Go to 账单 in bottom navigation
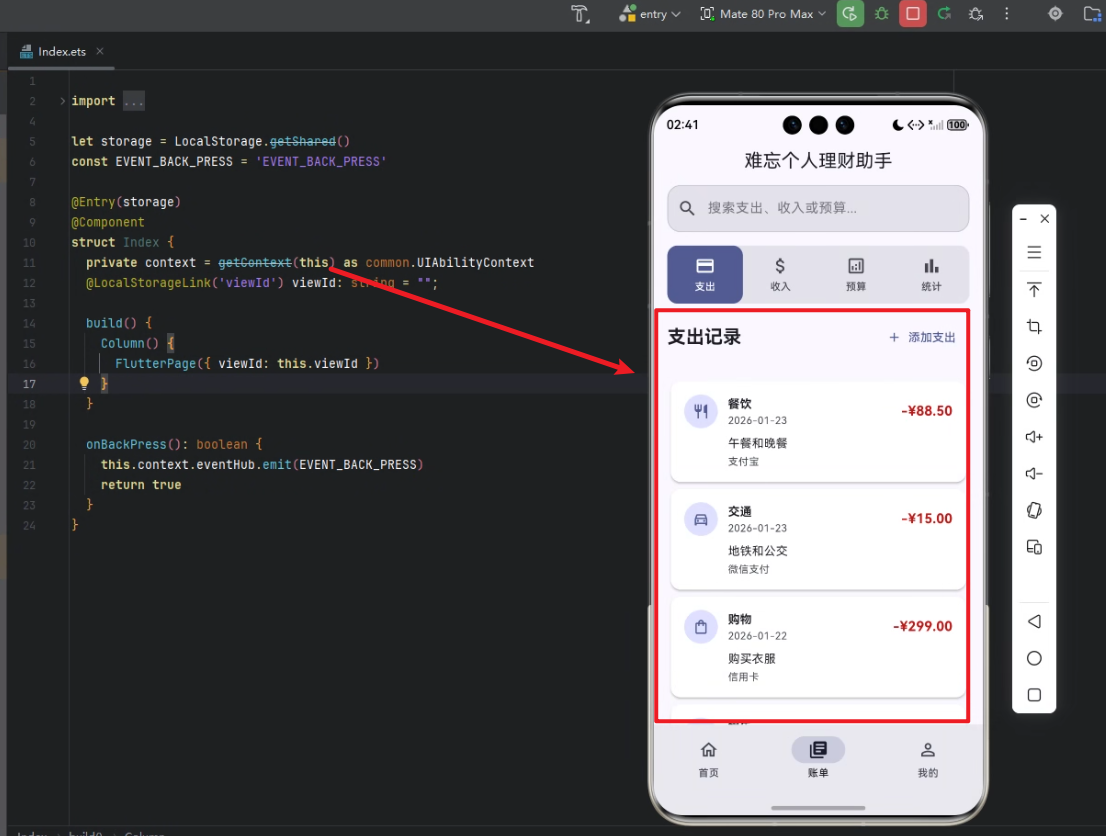1106x836 pixels. tap(818, 758)
